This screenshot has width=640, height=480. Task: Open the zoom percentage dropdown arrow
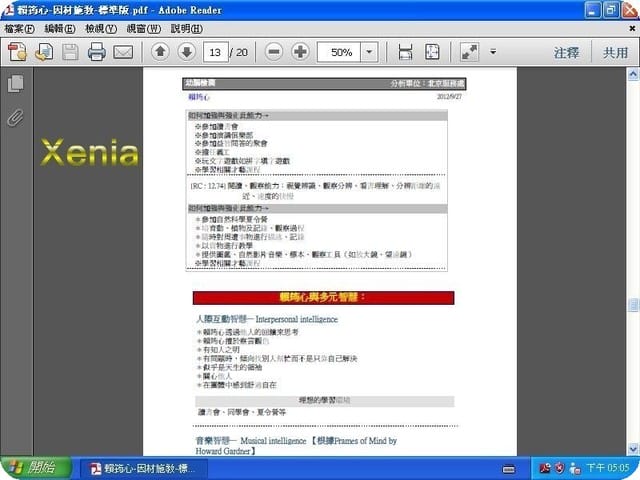(369, 52)
